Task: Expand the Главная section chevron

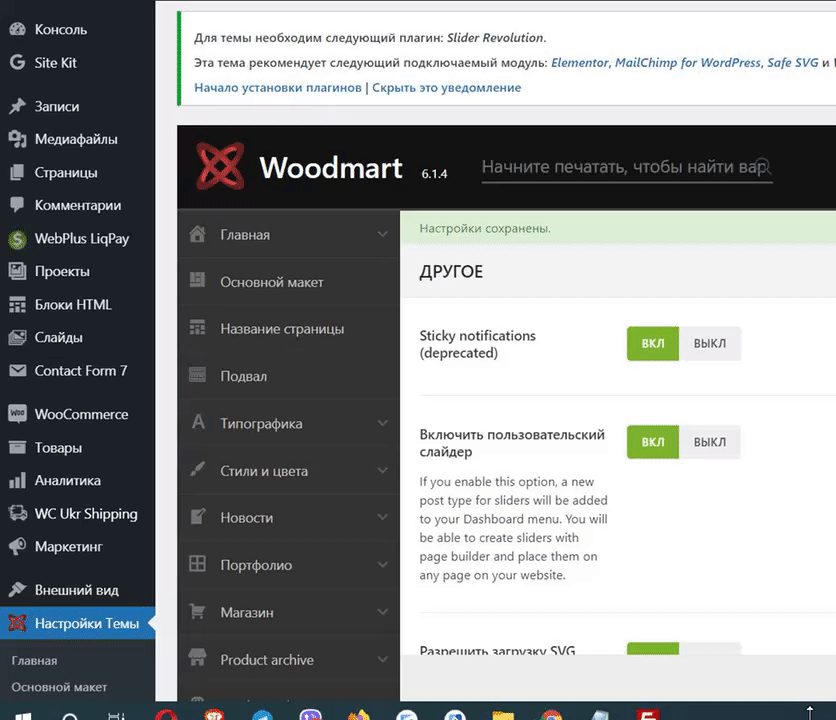Action: [x=382, y=234]
